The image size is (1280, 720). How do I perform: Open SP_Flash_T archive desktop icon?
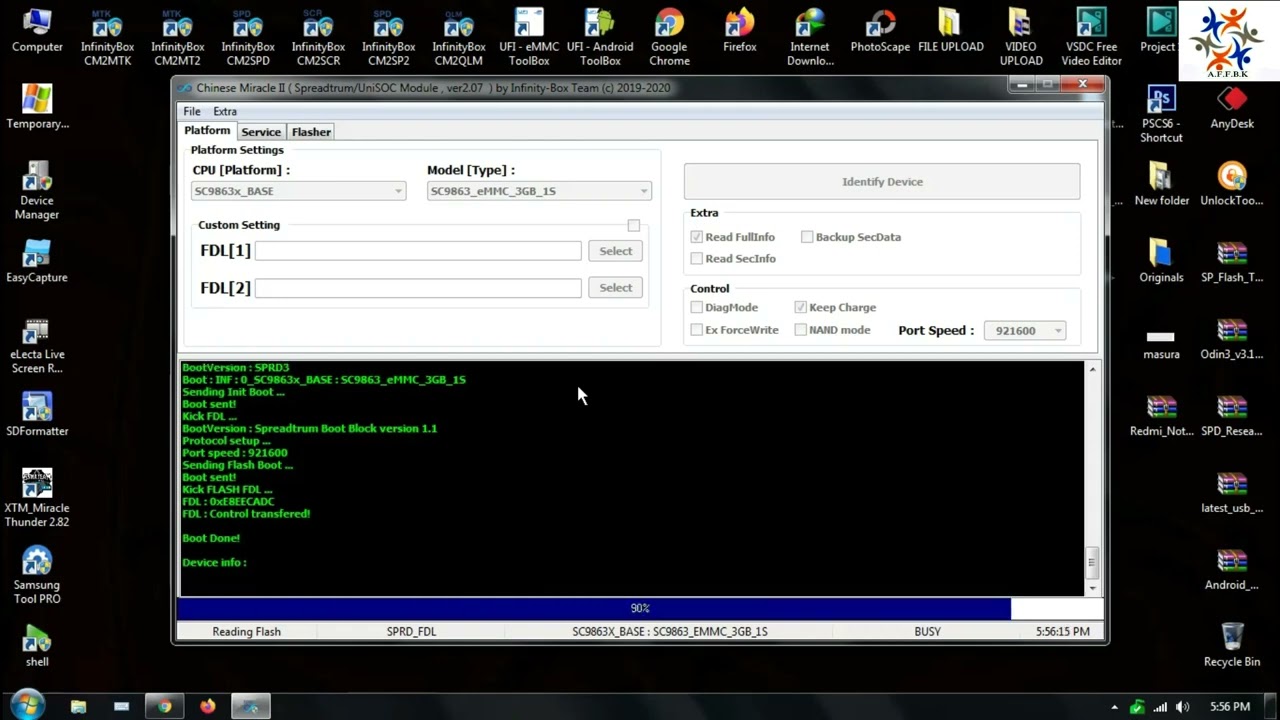click(1232, 262)
